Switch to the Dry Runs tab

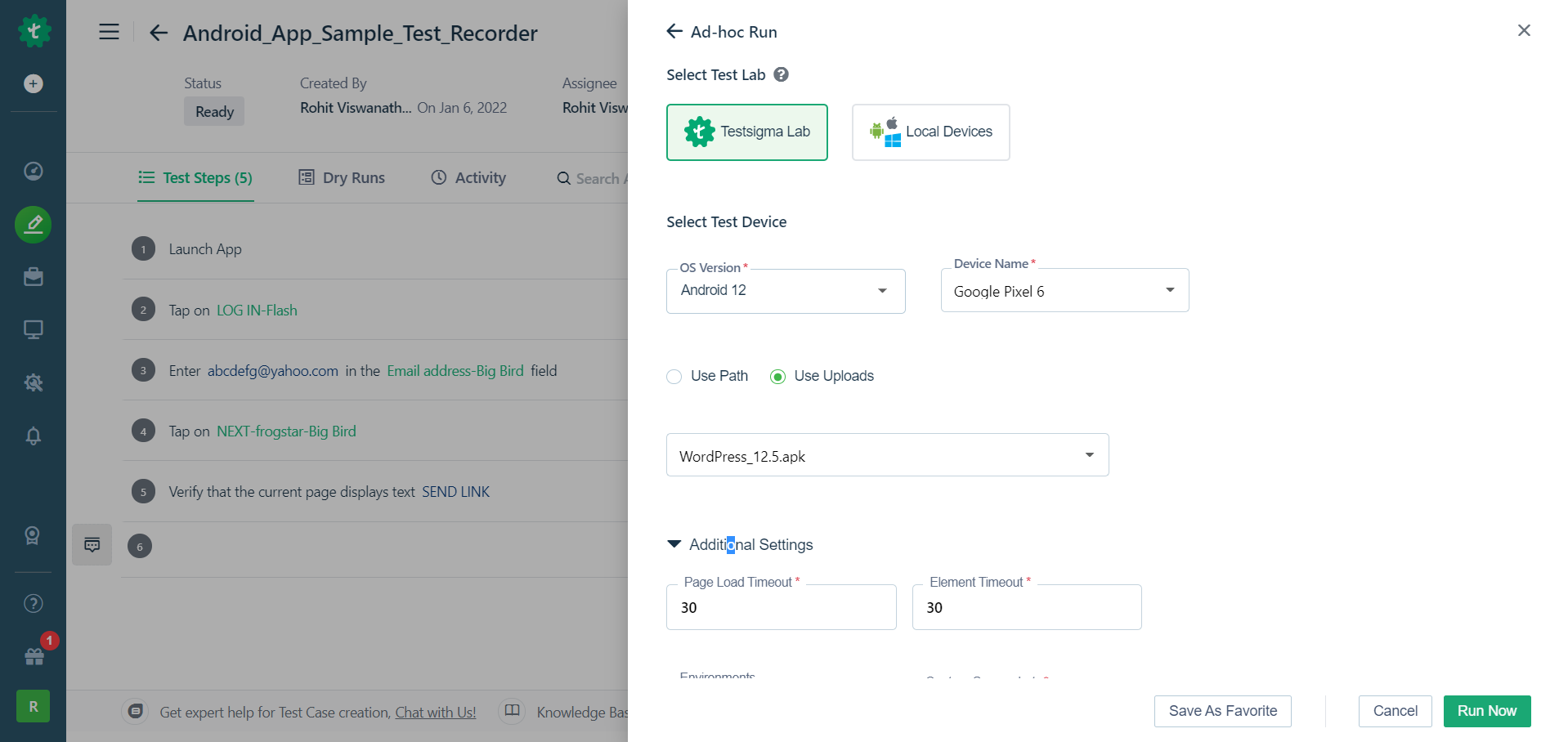tap(342, 177)
